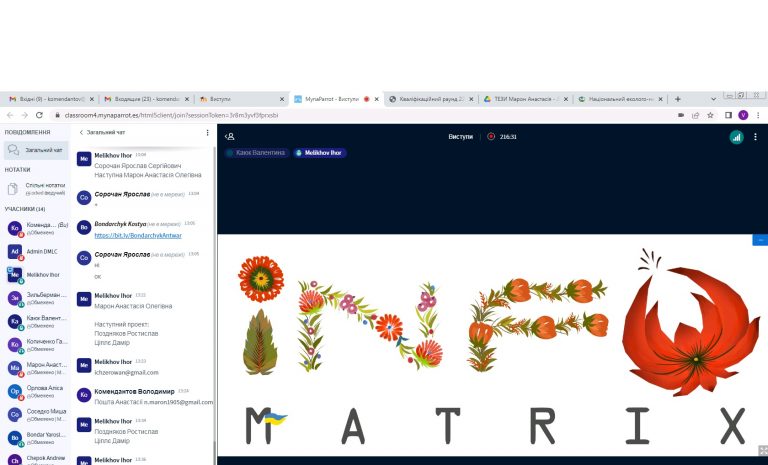Open chat options three-dot menu

pyautogui.click(x=208, y=132)
